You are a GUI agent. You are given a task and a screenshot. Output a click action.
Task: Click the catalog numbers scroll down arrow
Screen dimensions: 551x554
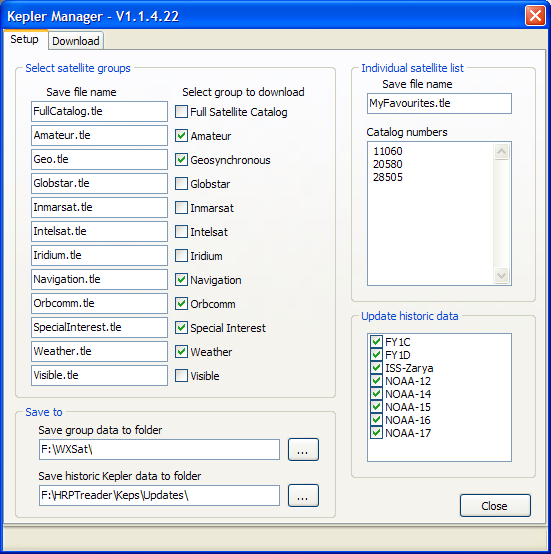(x=502, y=275)
